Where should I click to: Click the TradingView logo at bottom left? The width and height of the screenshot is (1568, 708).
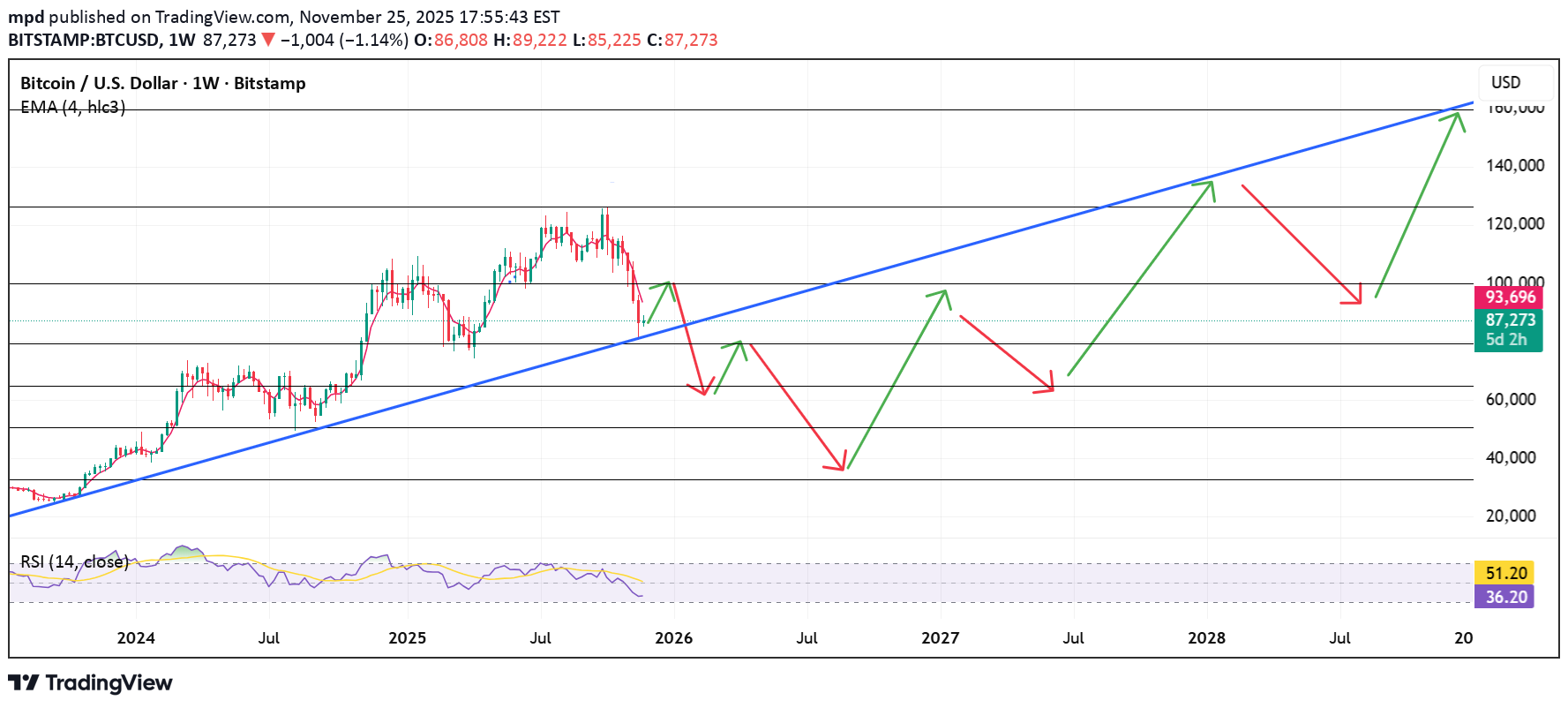(x=90, y=683)
